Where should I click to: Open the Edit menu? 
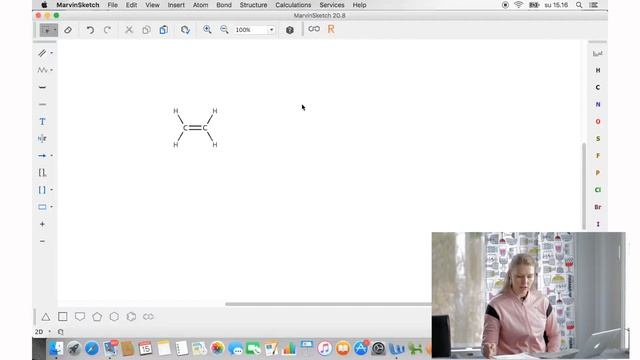pyautogui.click(x=131, y=5)
